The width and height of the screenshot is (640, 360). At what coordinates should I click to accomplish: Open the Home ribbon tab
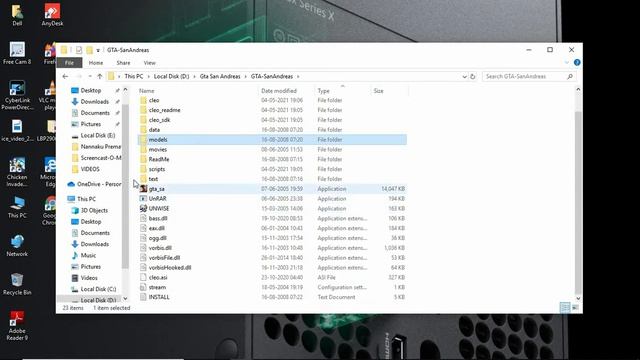(96, 63)
